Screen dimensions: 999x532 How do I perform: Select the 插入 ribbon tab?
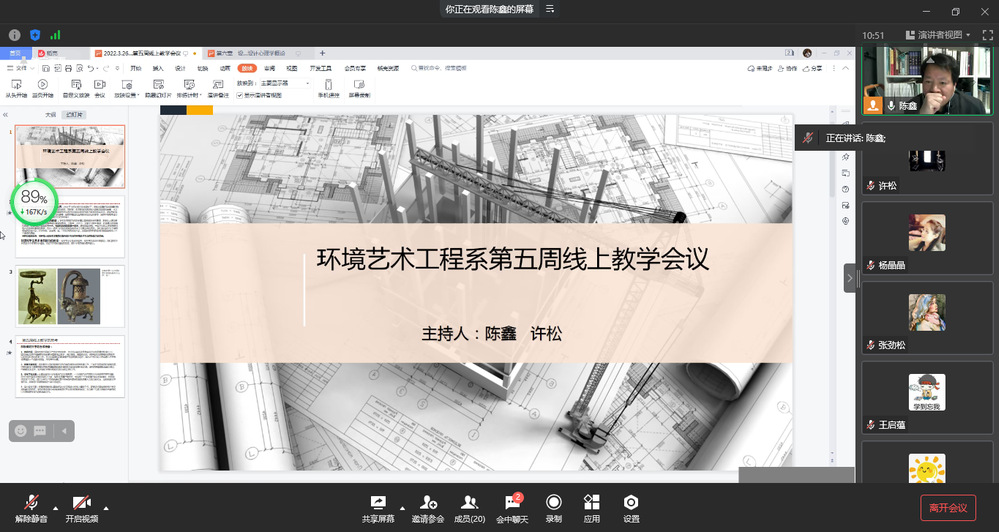(x=158, y=68)
